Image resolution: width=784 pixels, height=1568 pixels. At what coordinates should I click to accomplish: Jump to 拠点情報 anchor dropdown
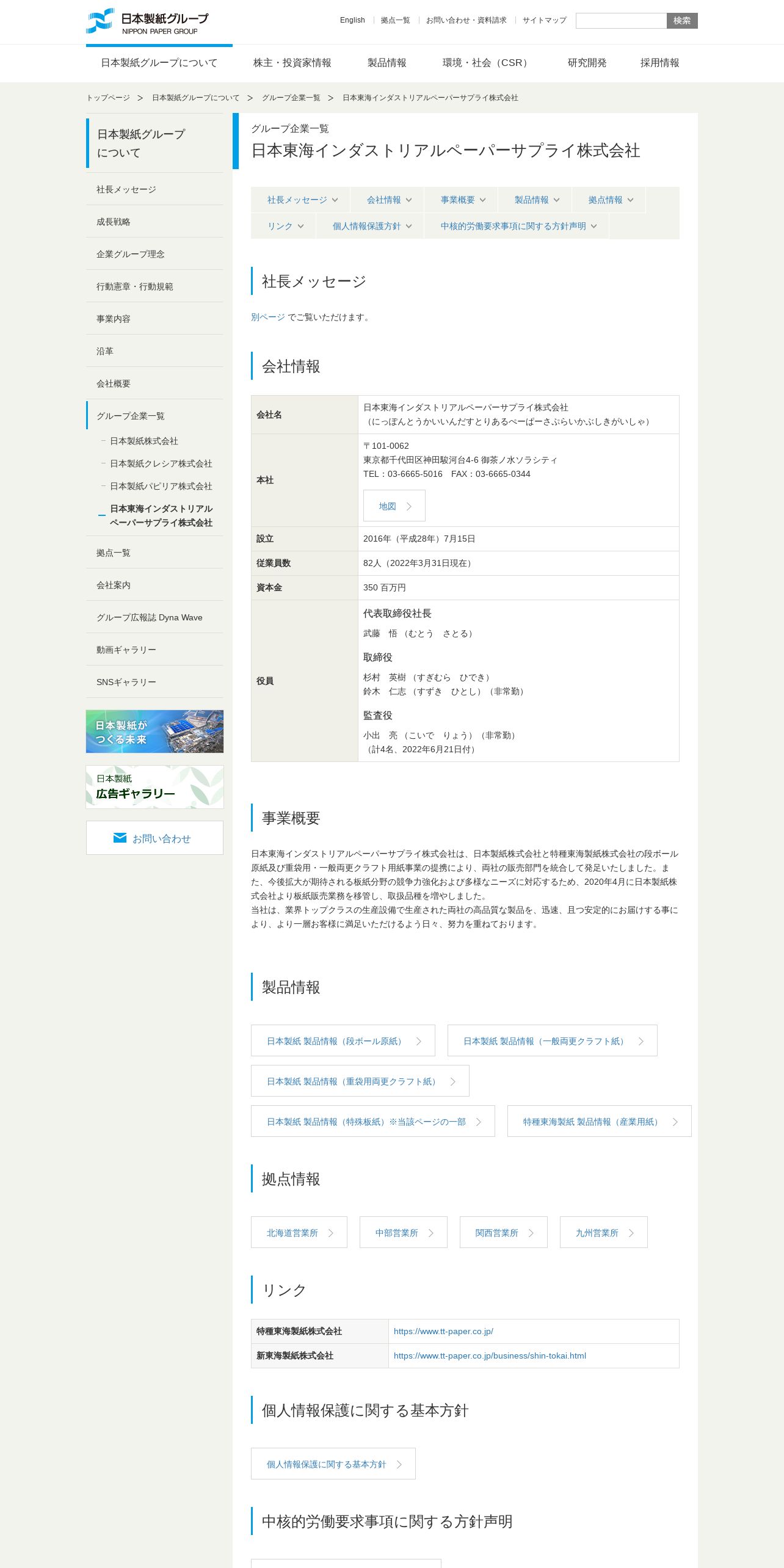[610, 200]
